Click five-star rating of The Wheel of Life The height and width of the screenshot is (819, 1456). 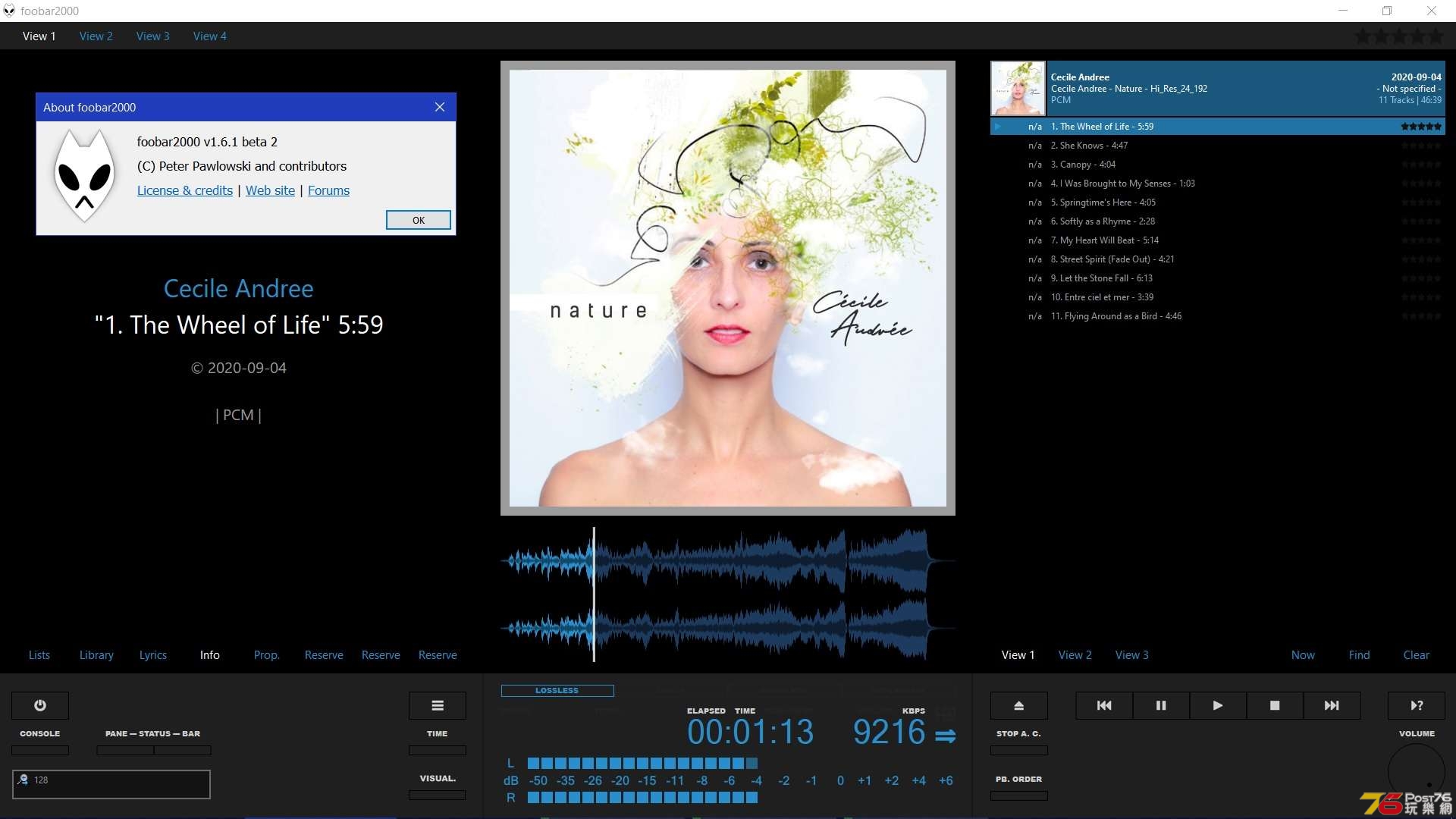(1421, 127)
